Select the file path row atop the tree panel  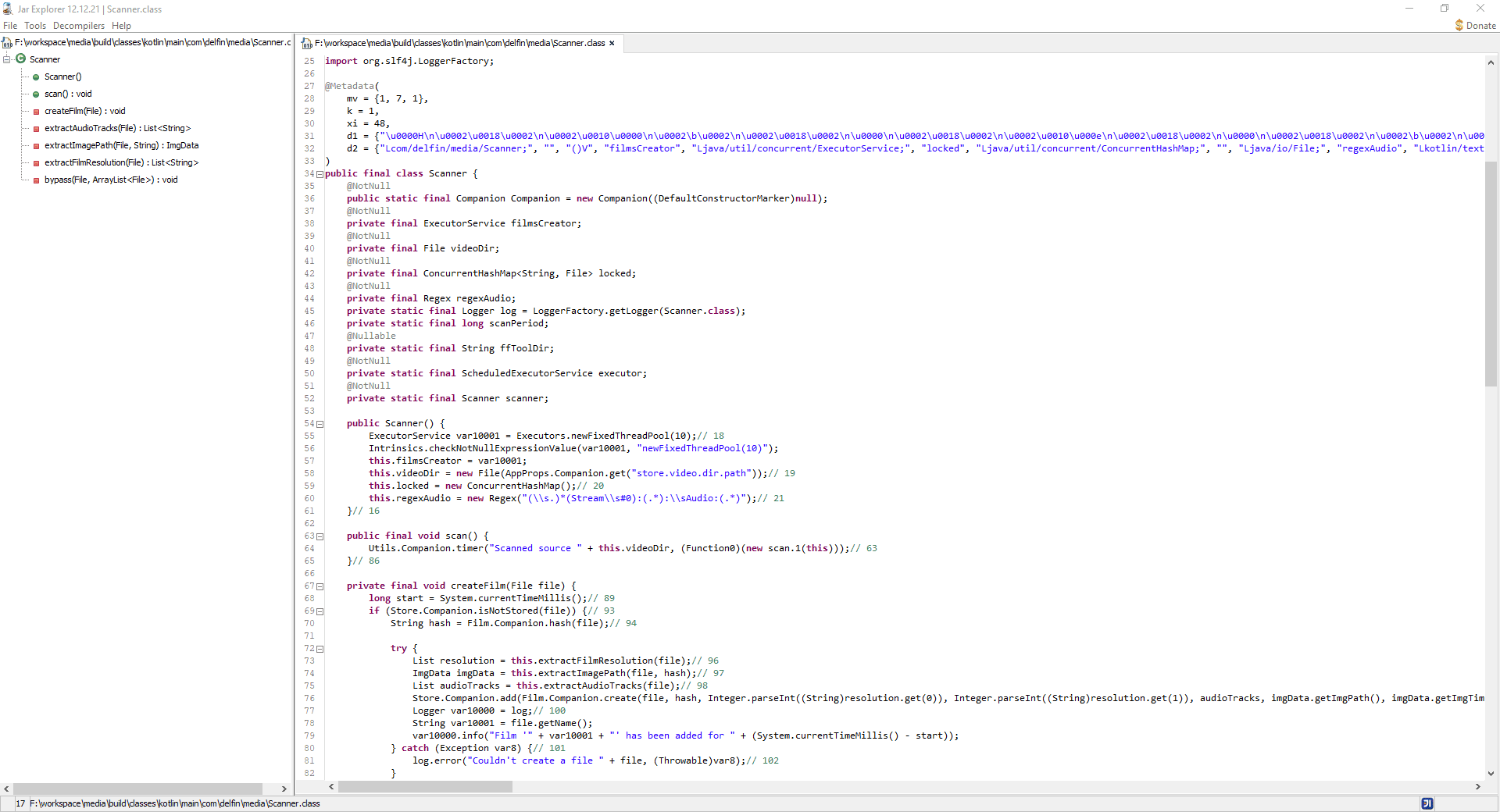[147, 42]
